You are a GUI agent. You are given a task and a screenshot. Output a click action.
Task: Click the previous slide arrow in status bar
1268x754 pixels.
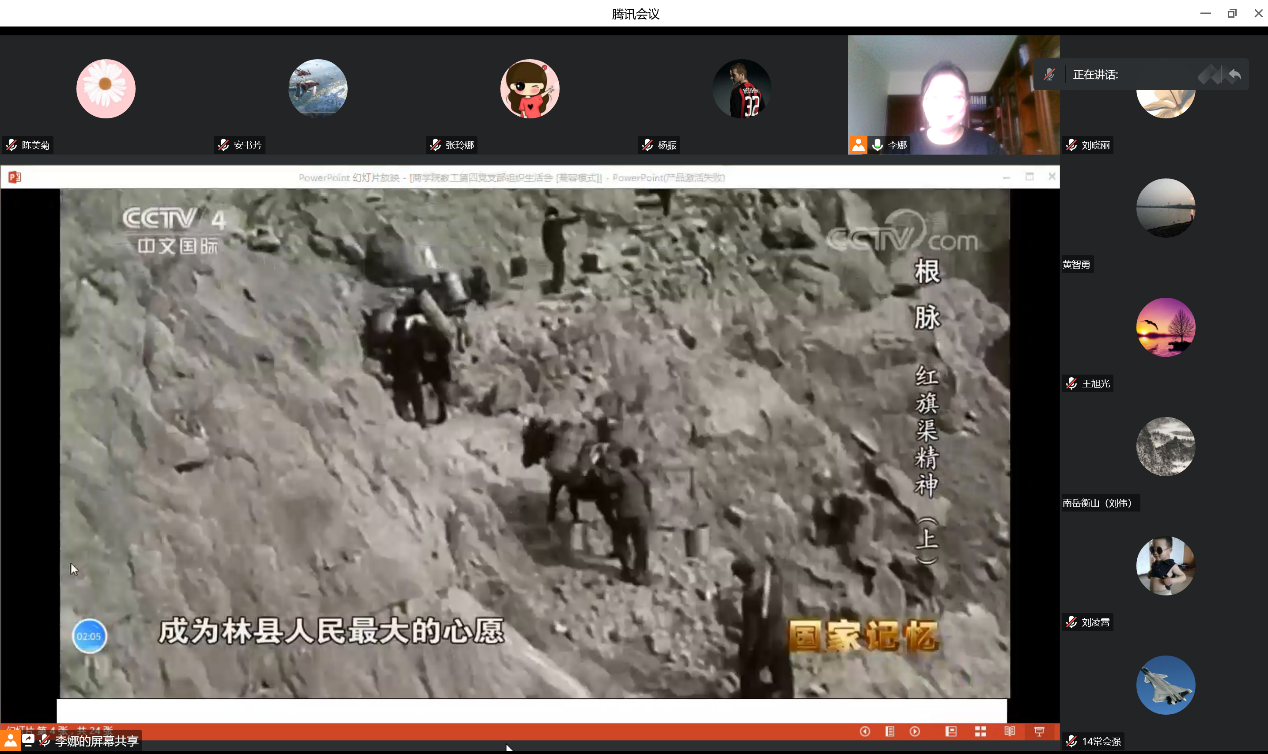865,732
